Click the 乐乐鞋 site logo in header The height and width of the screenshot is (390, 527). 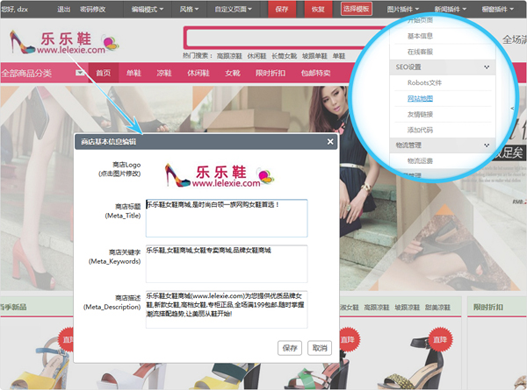click(x=64, y=42)
